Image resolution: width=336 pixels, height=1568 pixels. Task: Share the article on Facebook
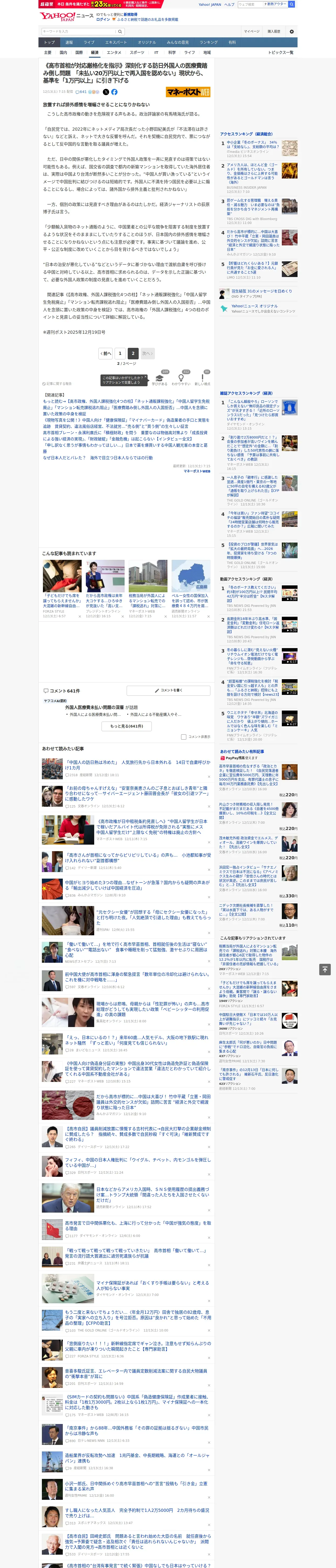point(114,92)
